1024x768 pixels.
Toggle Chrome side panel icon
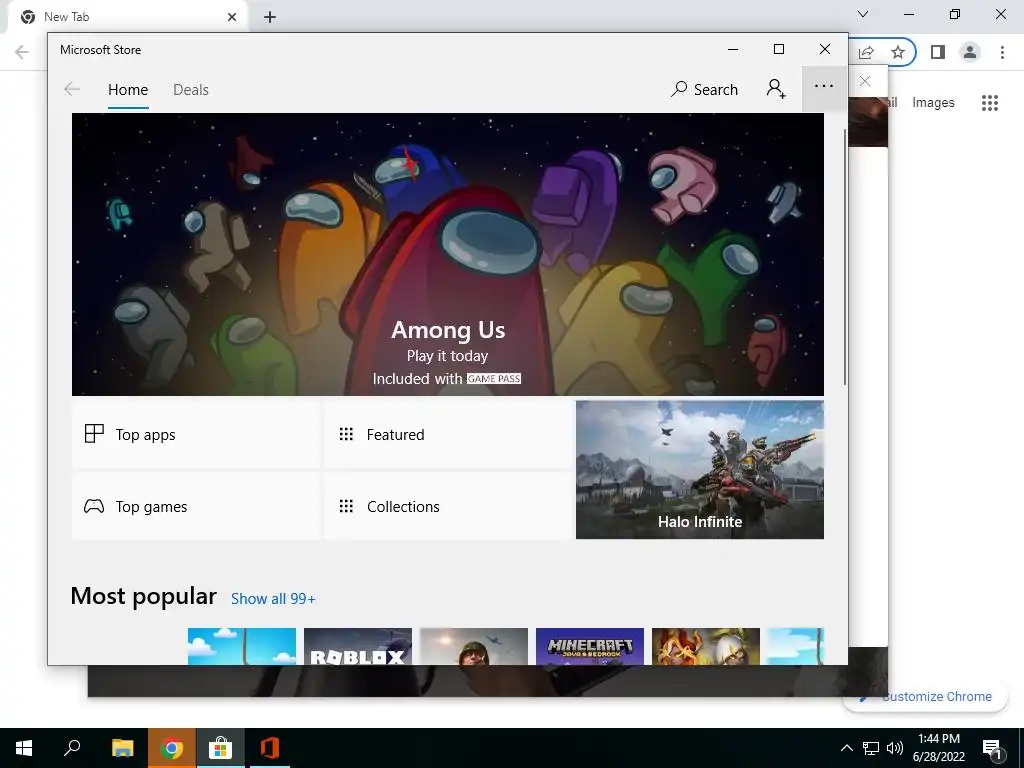point(938,52)
